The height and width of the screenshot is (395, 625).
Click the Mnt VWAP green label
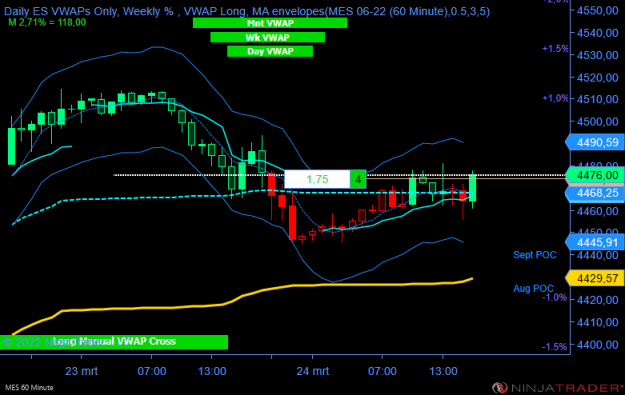pos(270,23)
